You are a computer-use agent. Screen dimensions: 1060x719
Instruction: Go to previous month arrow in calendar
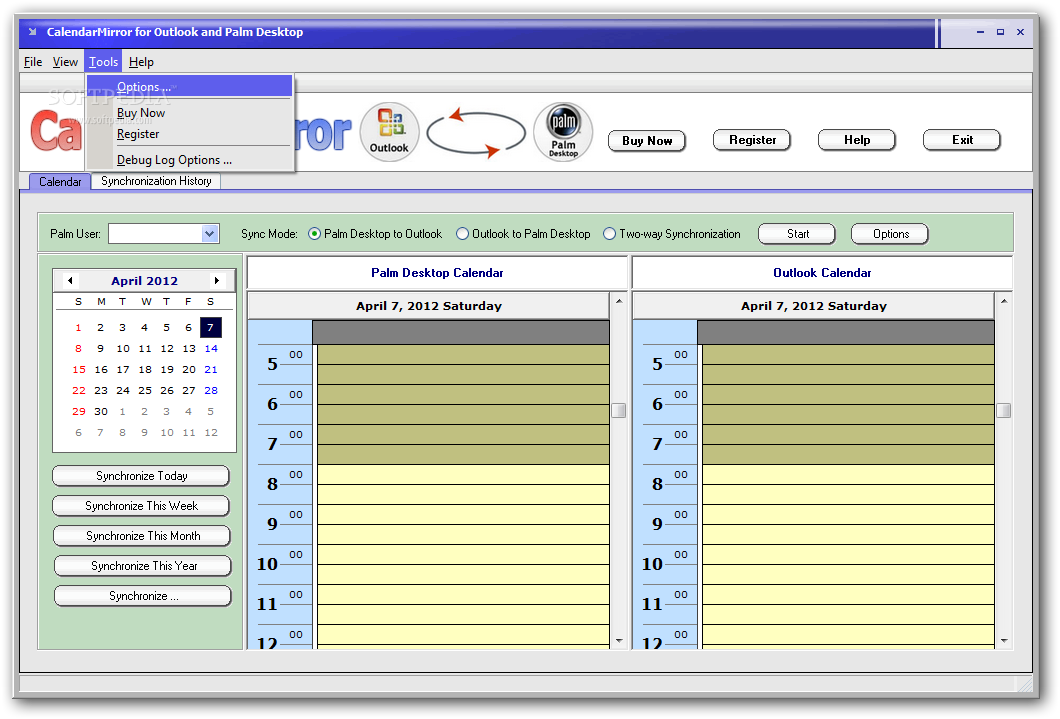(70, 280)
